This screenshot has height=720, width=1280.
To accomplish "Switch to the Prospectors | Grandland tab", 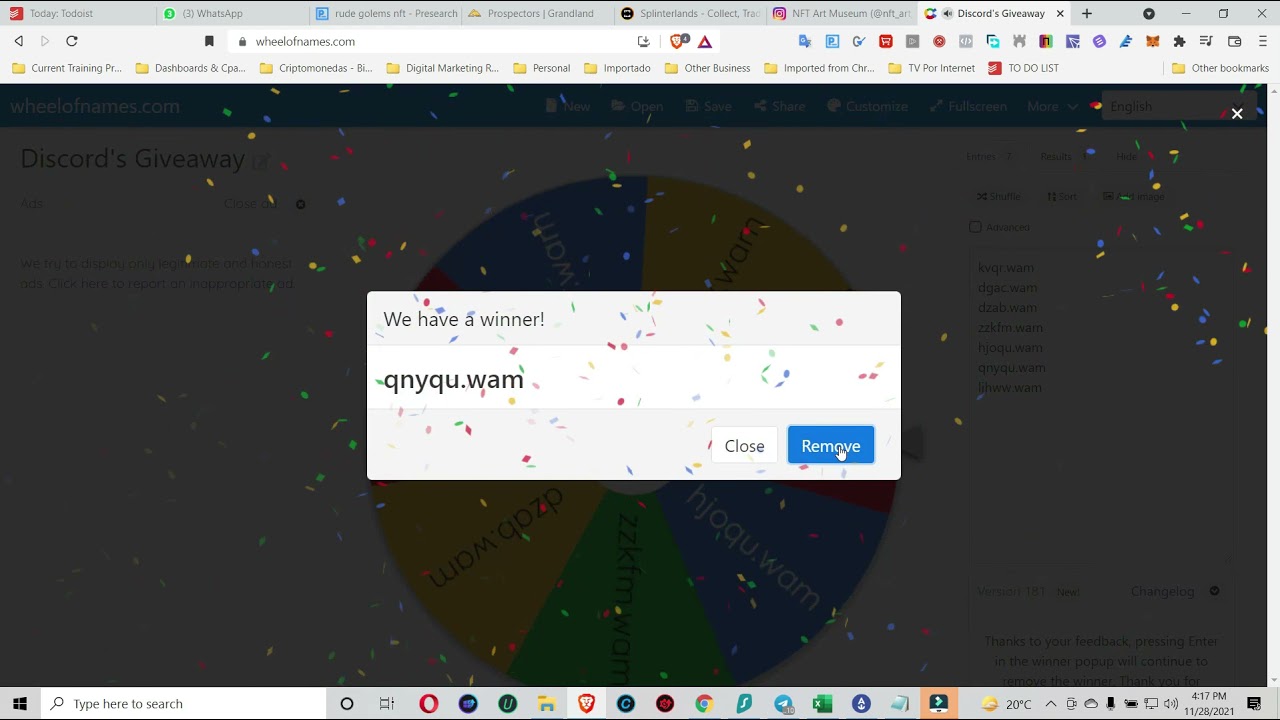I will (x=537, y=14).
